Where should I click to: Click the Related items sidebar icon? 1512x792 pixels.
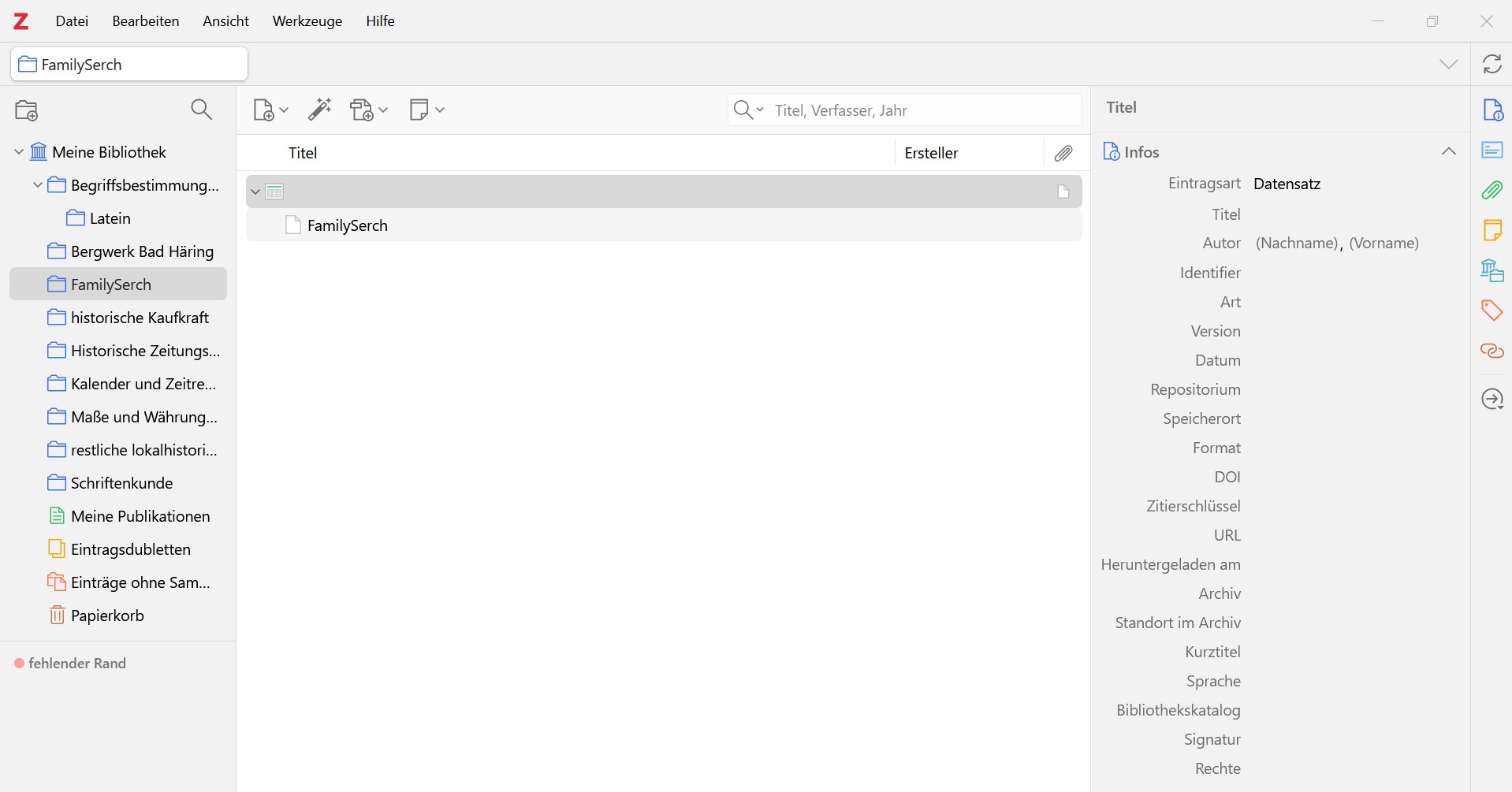tap(1492, 351)
